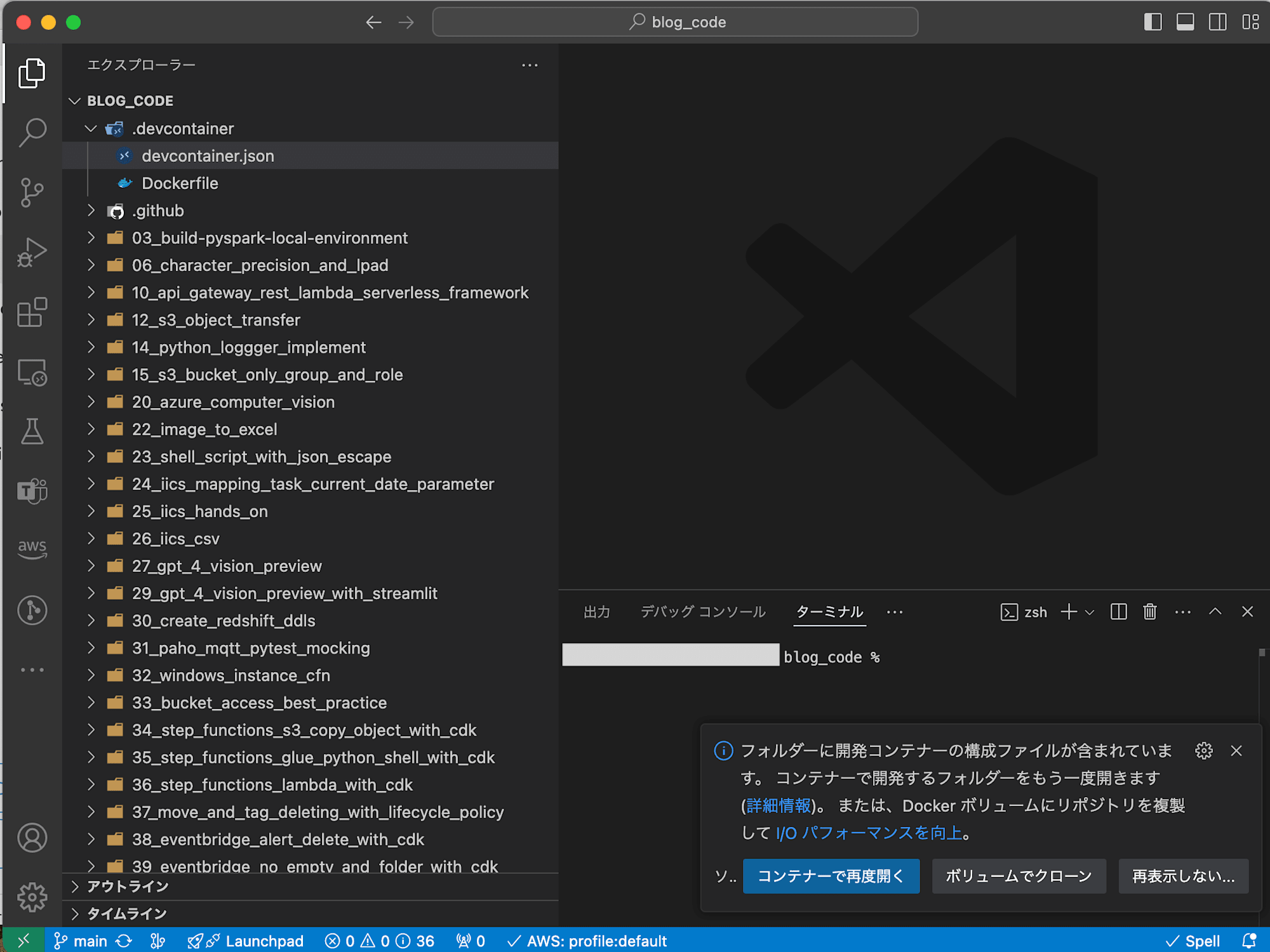Switch to the デバッグ コンソール tab
Screen dimensions: 1270x952
point(703,612)
